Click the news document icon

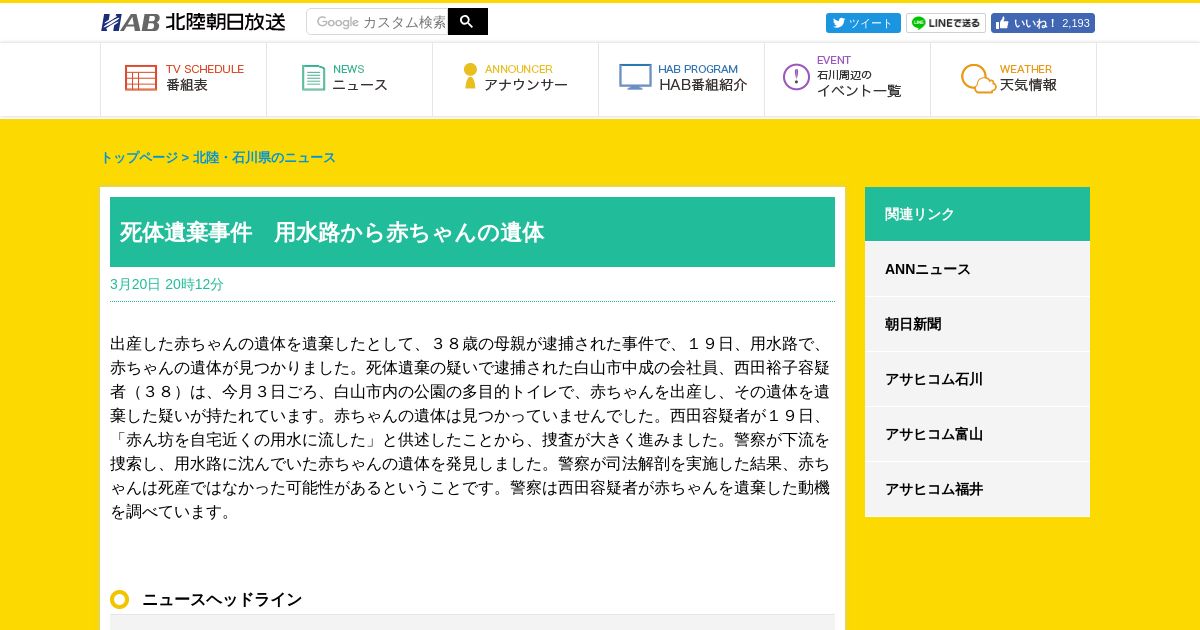(313, 78)
